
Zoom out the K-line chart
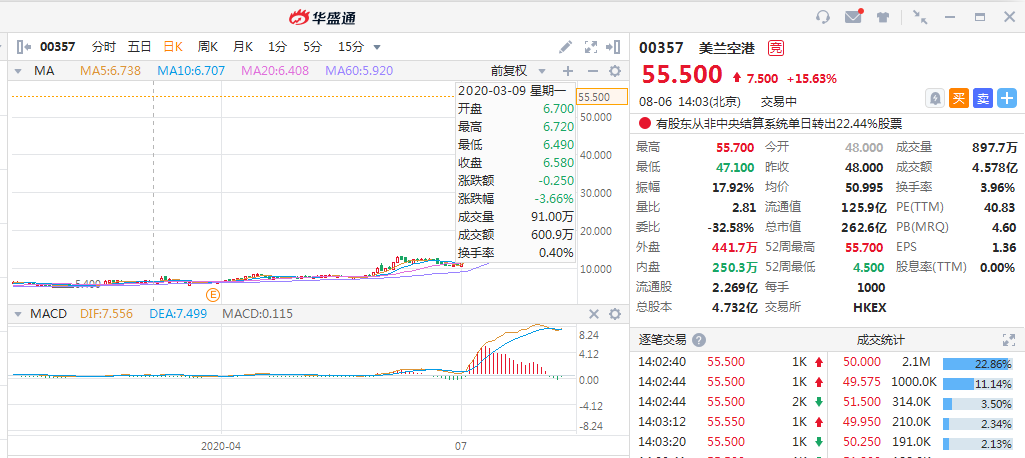point(592,71)
